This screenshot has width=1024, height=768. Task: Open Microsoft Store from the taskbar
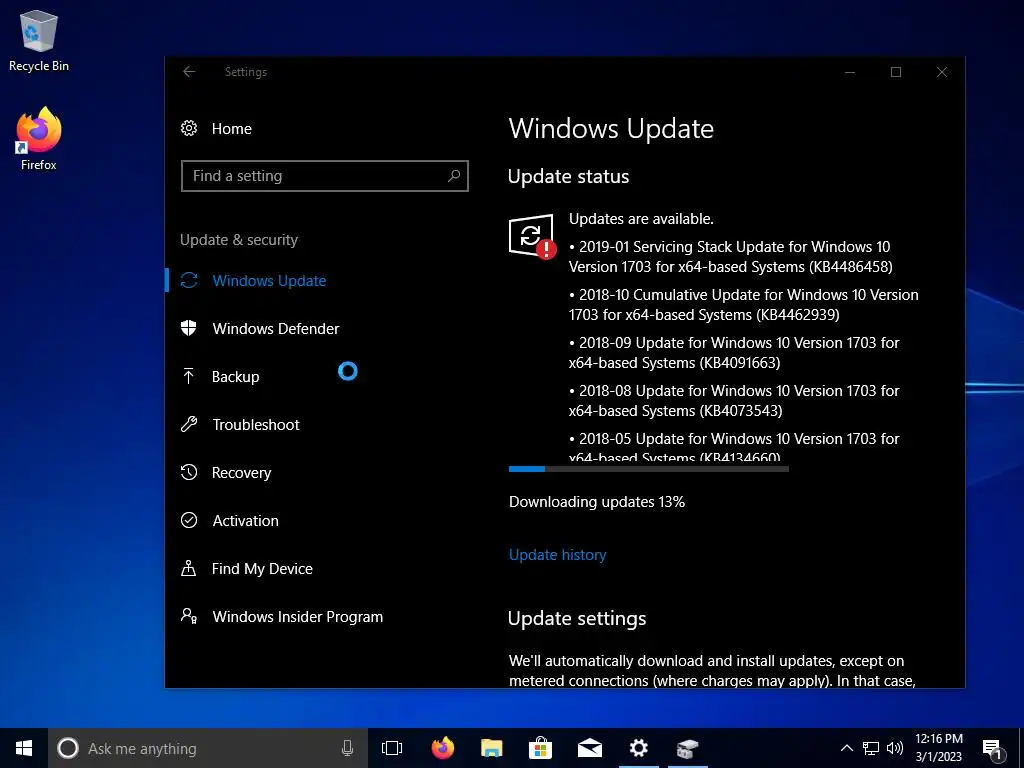[x=541, y=748]
